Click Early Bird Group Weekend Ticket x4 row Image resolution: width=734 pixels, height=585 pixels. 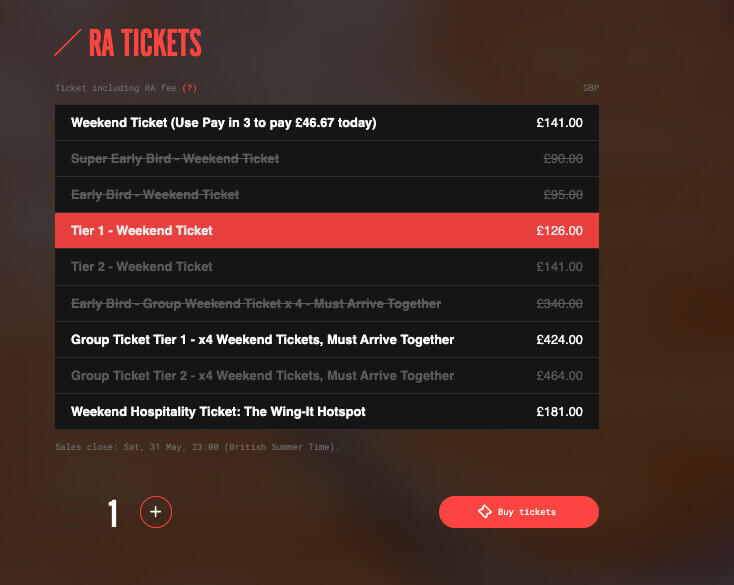[327, 304]
